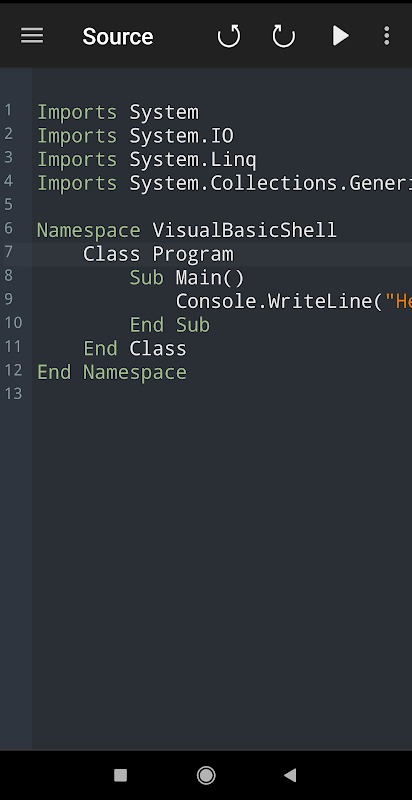Tap Android back navigation triangle
The width and height of the screenshot is (412, 800).
click(x=290, y=776)
